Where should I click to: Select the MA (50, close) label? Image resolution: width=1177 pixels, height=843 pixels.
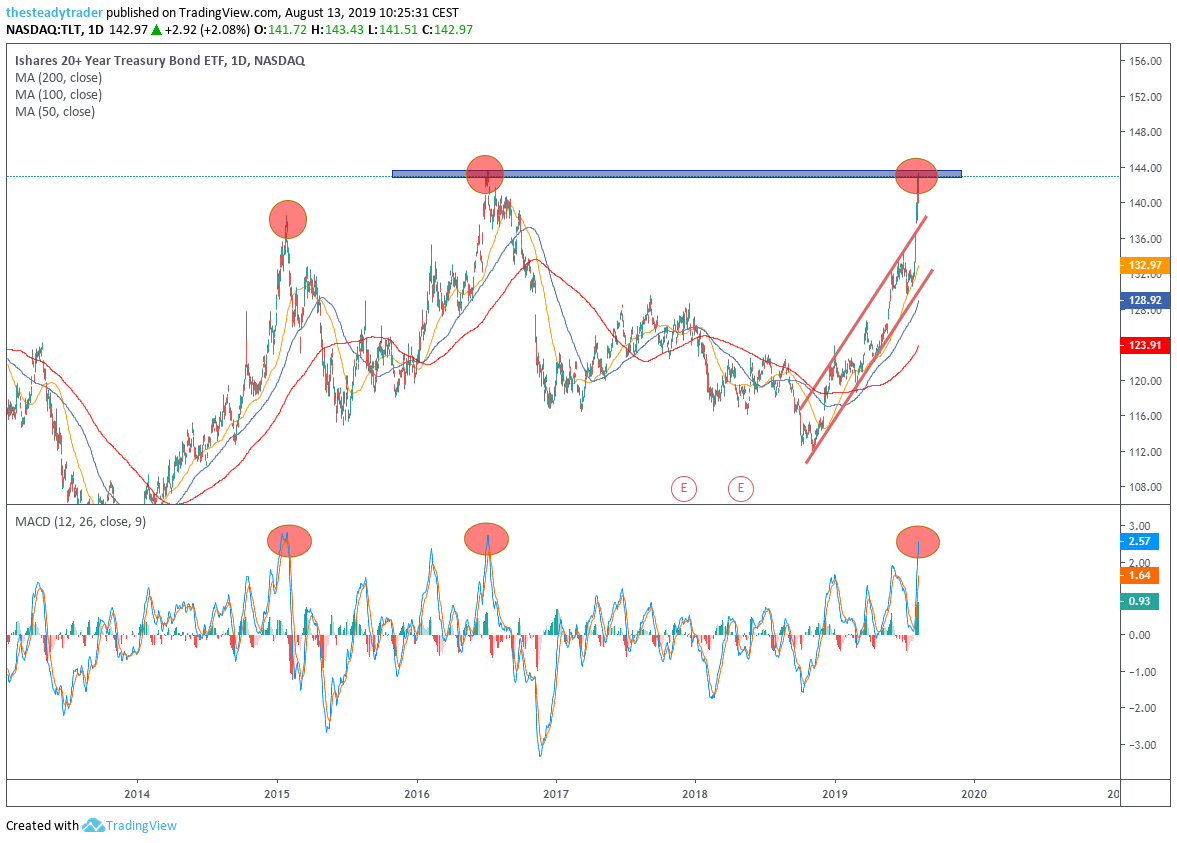(55, 112)
